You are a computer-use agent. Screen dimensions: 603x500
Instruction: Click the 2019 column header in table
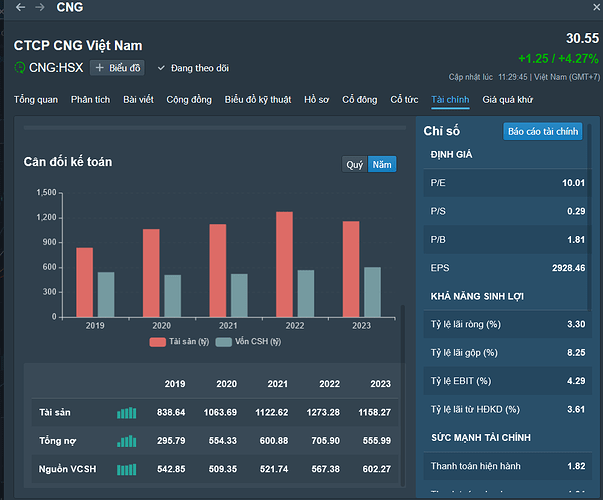[175, 384]
